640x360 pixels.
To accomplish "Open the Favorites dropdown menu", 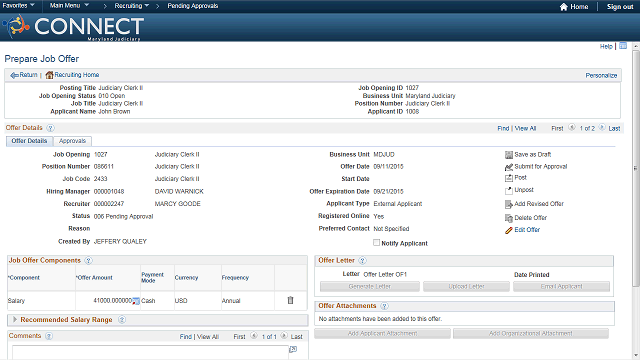I will coord(18,6).
